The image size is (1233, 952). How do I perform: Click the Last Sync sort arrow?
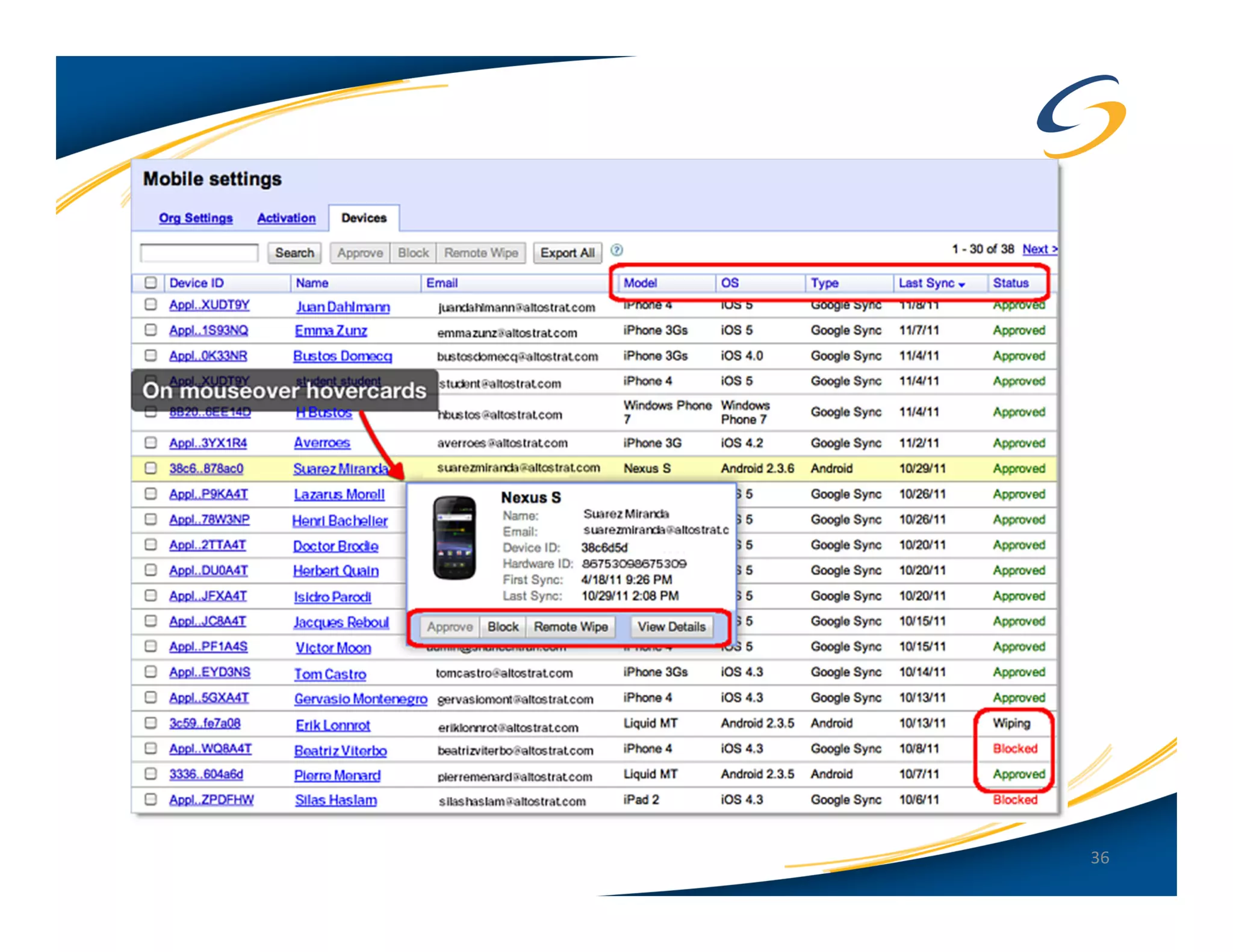[x=961, y=285]
